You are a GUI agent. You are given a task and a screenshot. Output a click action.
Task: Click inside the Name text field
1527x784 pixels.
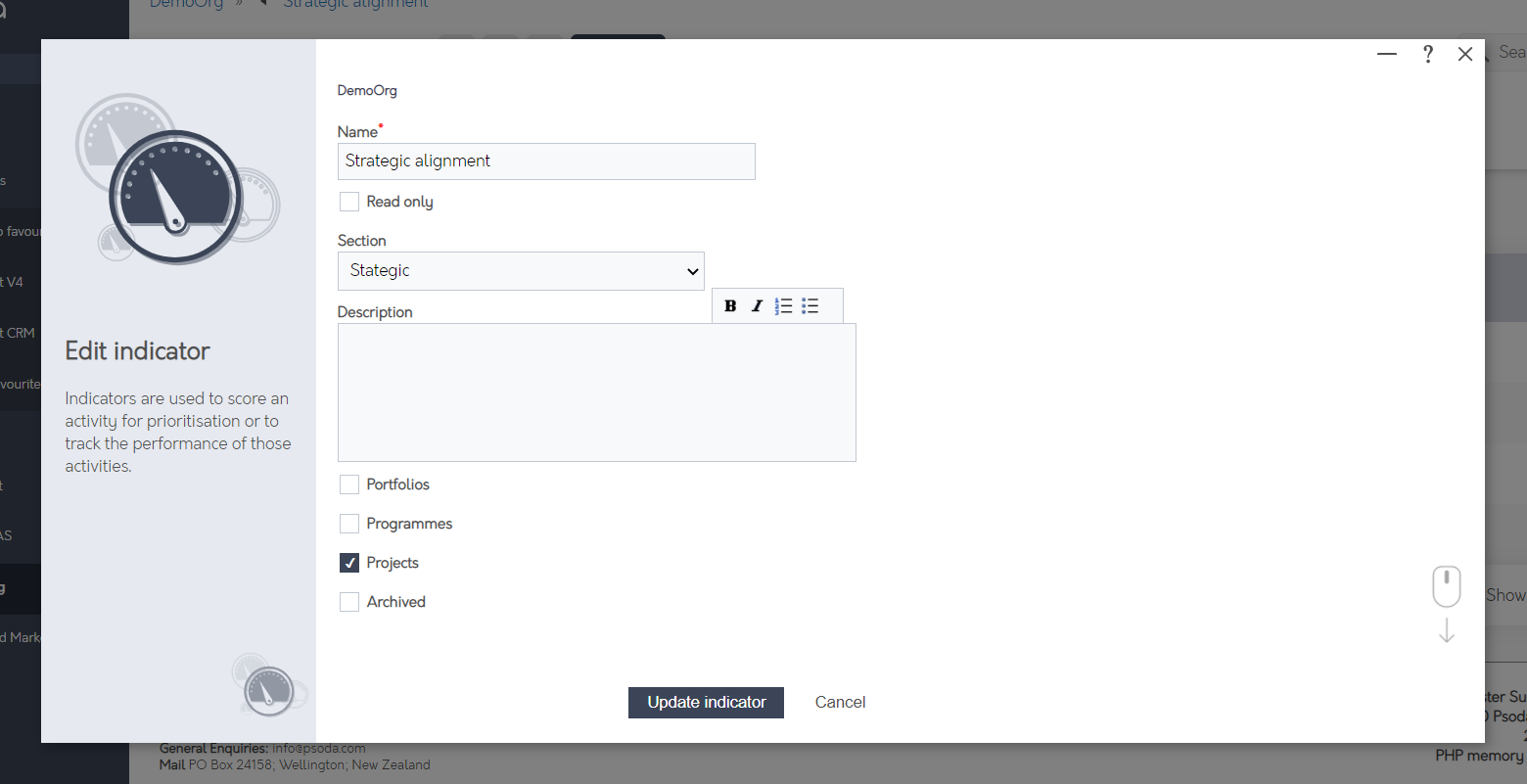[546, 161]
